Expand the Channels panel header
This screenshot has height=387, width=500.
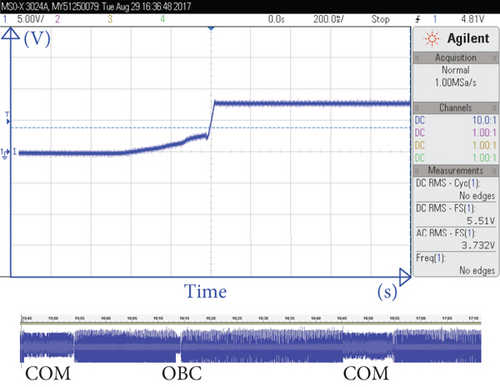click(x=456, y=108)
